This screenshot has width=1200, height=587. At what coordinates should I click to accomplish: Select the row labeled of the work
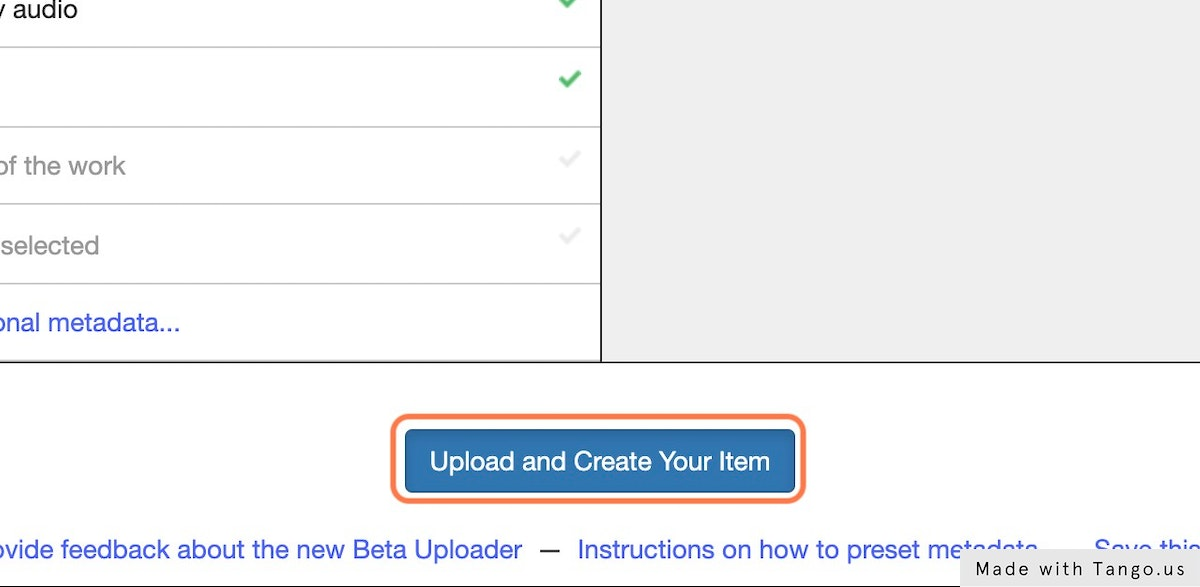[x=62, y=166]
